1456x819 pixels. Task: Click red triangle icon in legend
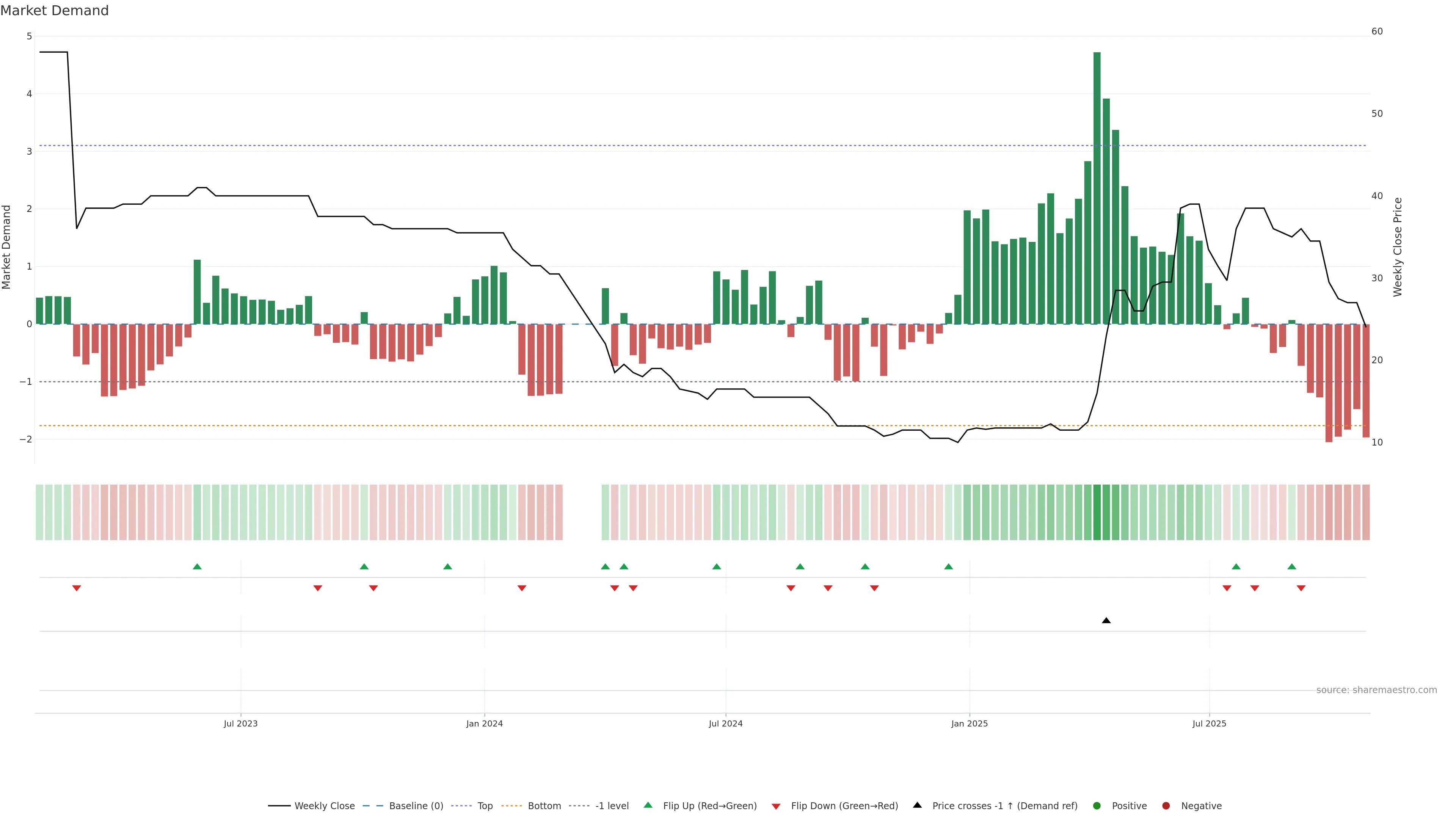coord(776,806)
